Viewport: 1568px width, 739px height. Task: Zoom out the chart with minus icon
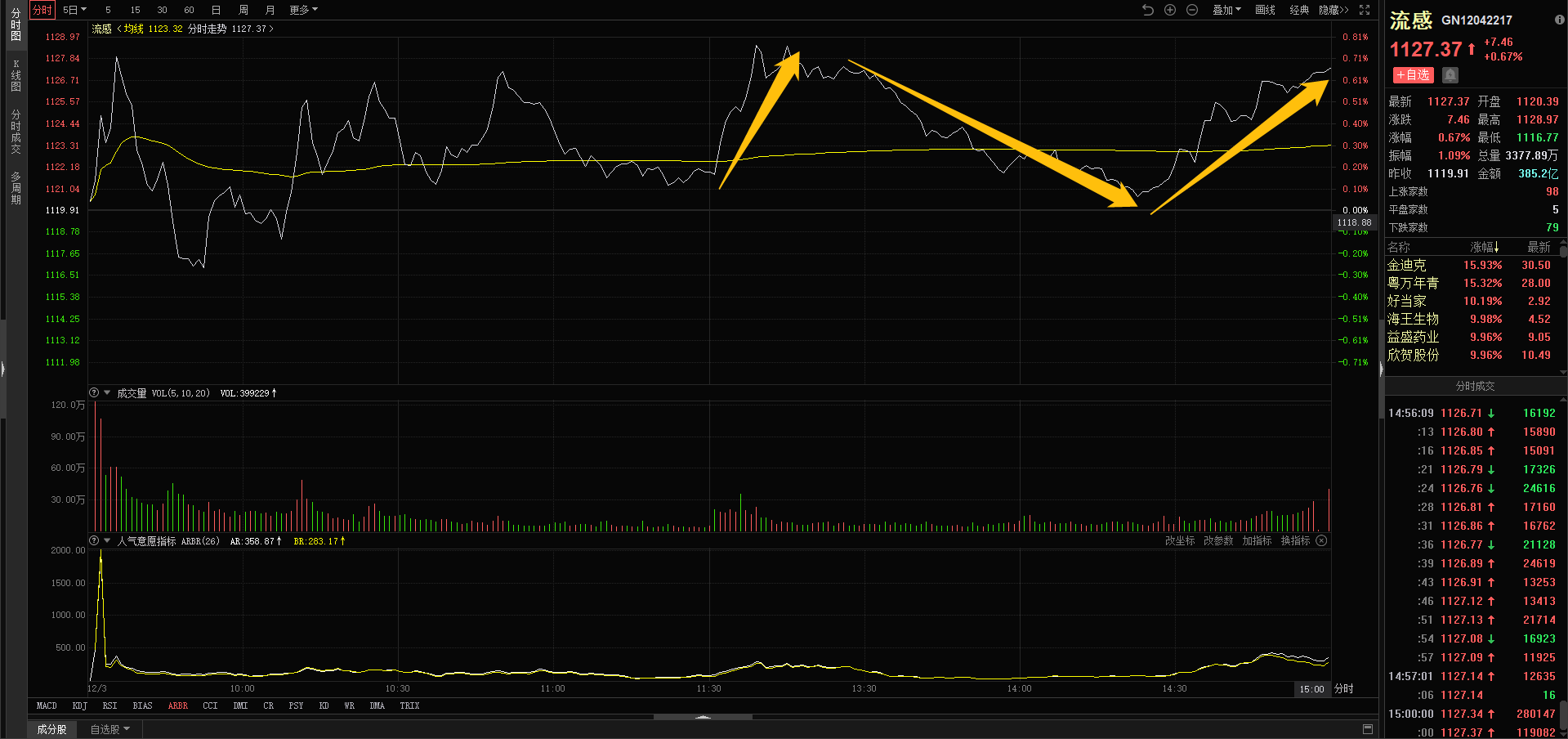click(x=1192, y=10)
